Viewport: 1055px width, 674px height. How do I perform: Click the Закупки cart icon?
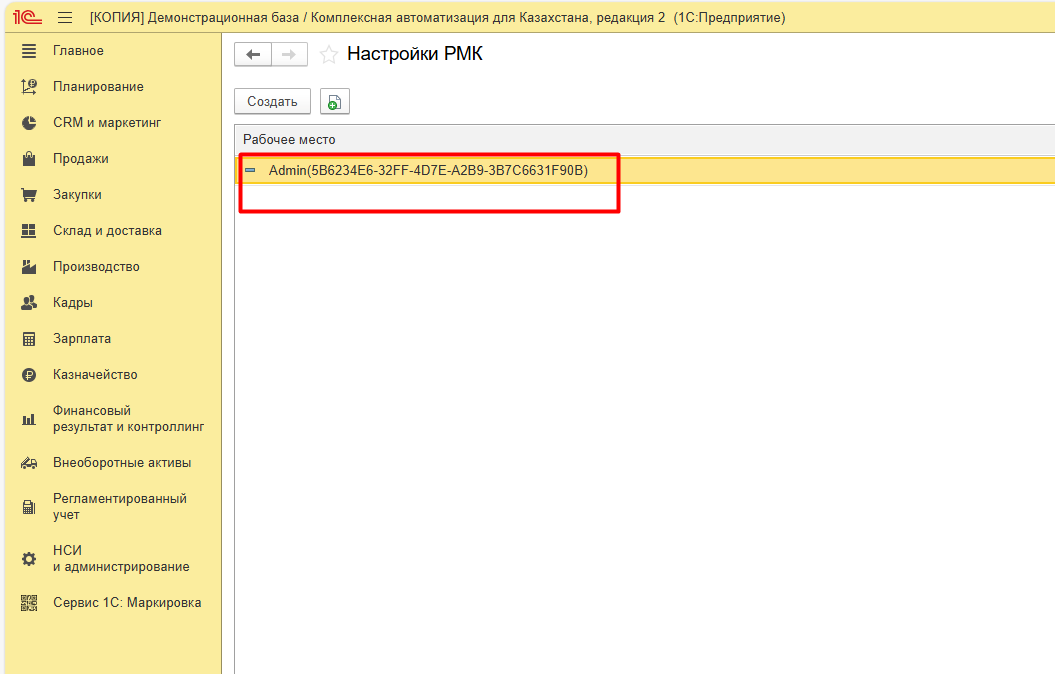(x=29, y=195)
